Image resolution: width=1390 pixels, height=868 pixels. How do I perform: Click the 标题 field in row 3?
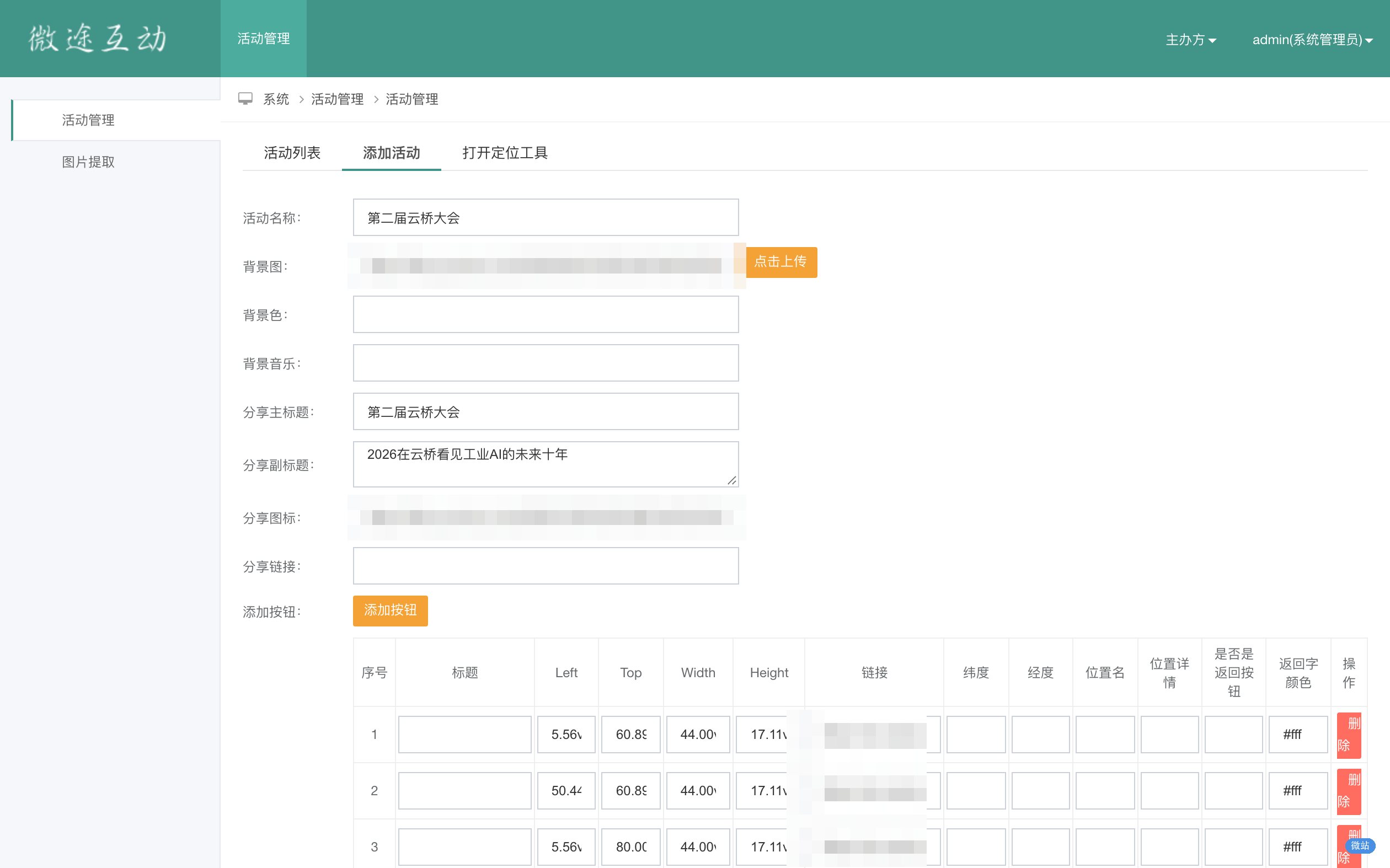(464, 846)
